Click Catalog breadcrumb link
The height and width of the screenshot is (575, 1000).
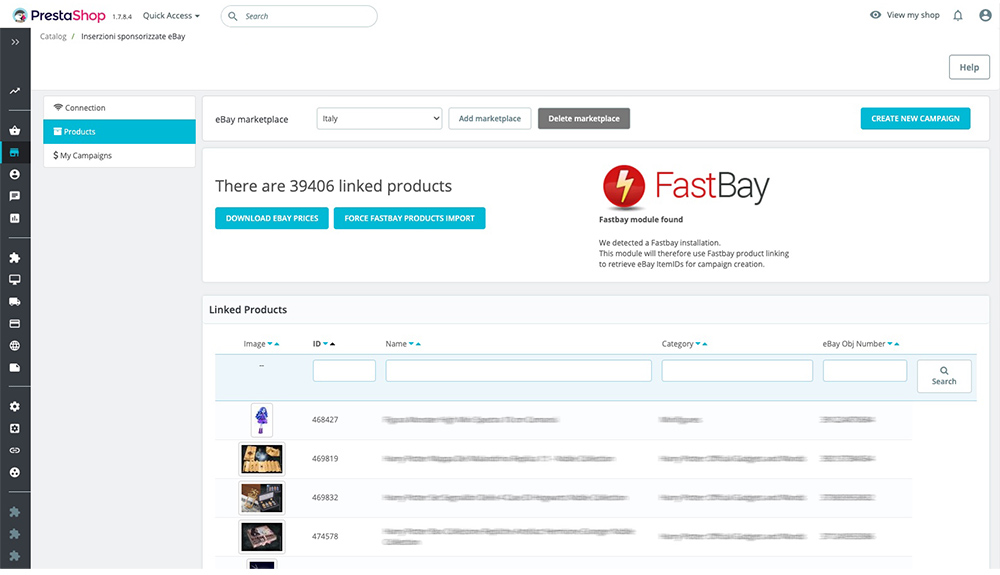(x=53, y=36)
